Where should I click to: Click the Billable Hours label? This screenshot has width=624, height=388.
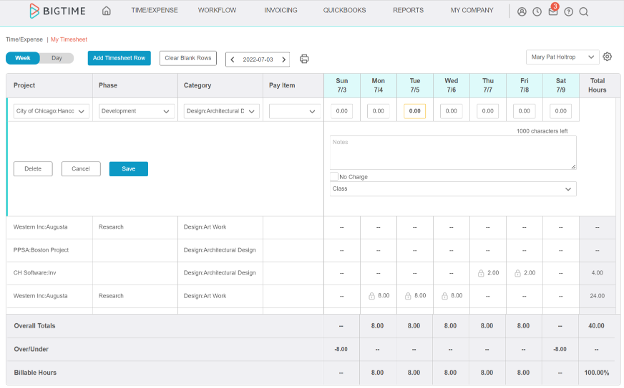(x=35, y=372)
